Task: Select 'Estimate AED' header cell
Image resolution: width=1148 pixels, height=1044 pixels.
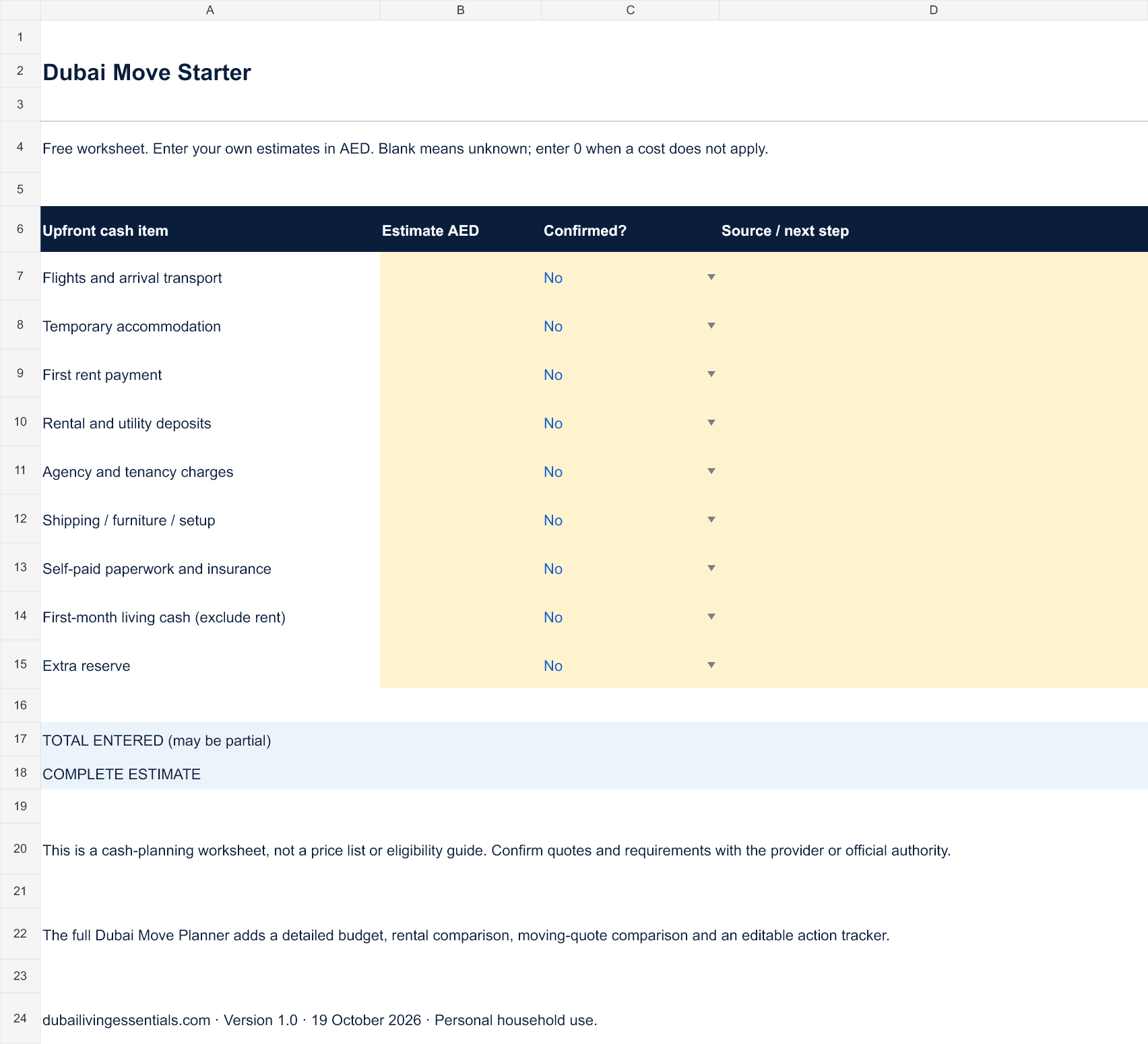Action: tap(461, 229)
